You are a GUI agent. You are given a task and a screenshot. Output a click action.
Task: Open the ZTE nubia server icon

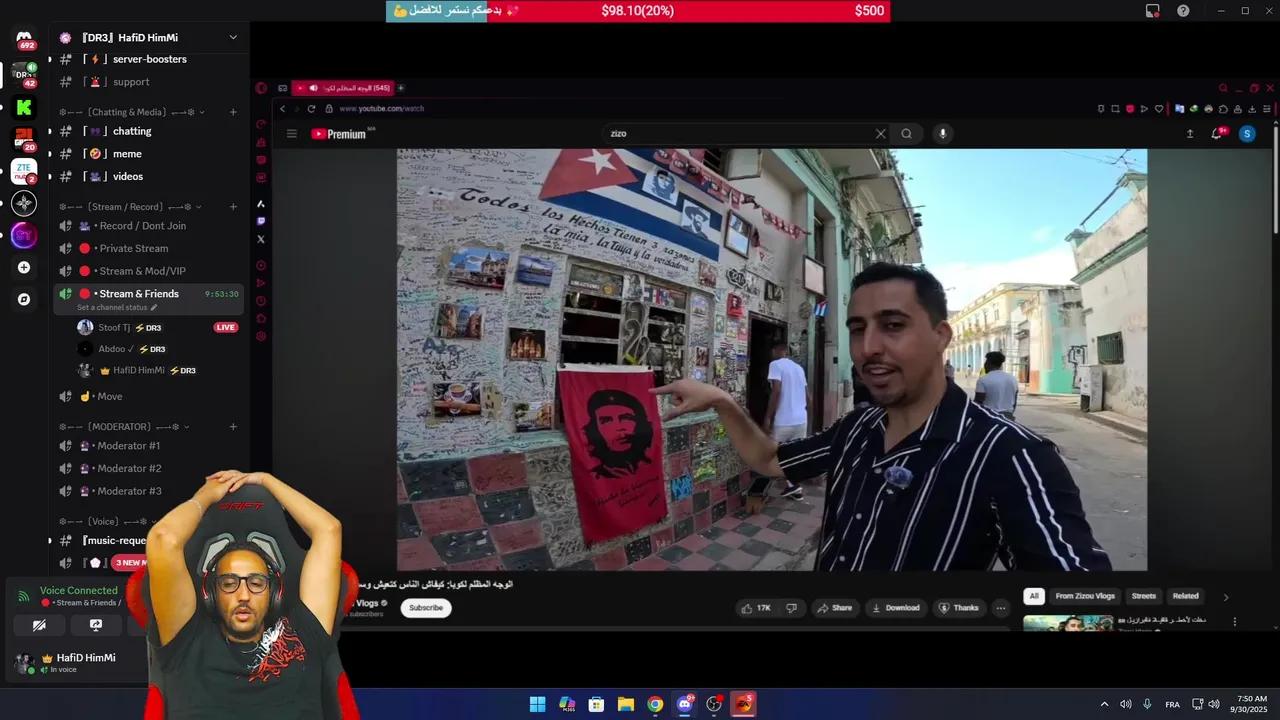tap(24, 171)
